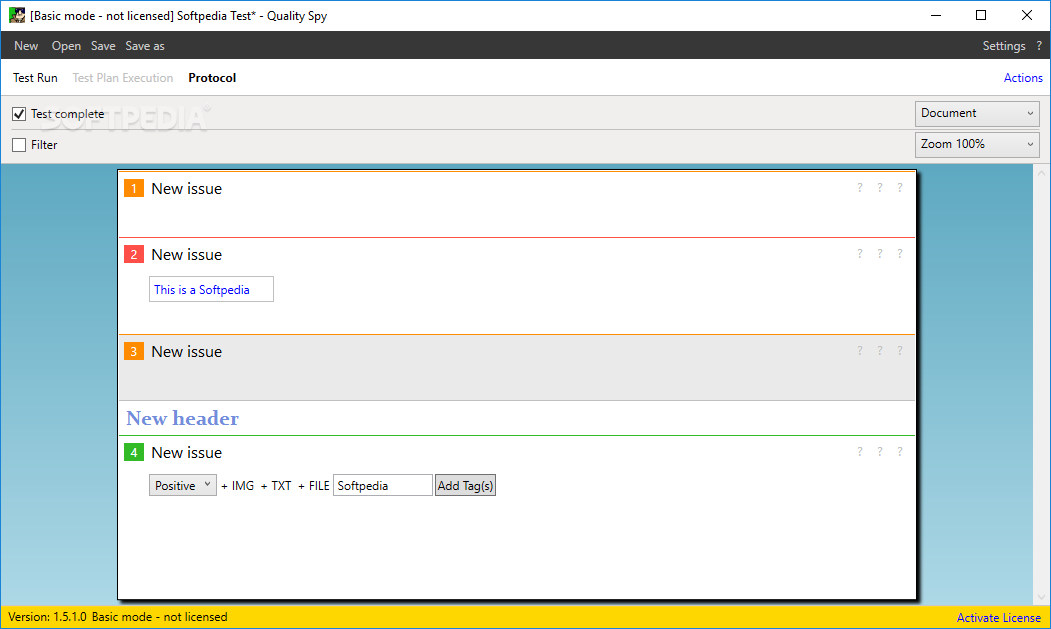The image size is (1051, 629).
Task: Click the Save menu item
Action: coord(103,46)
